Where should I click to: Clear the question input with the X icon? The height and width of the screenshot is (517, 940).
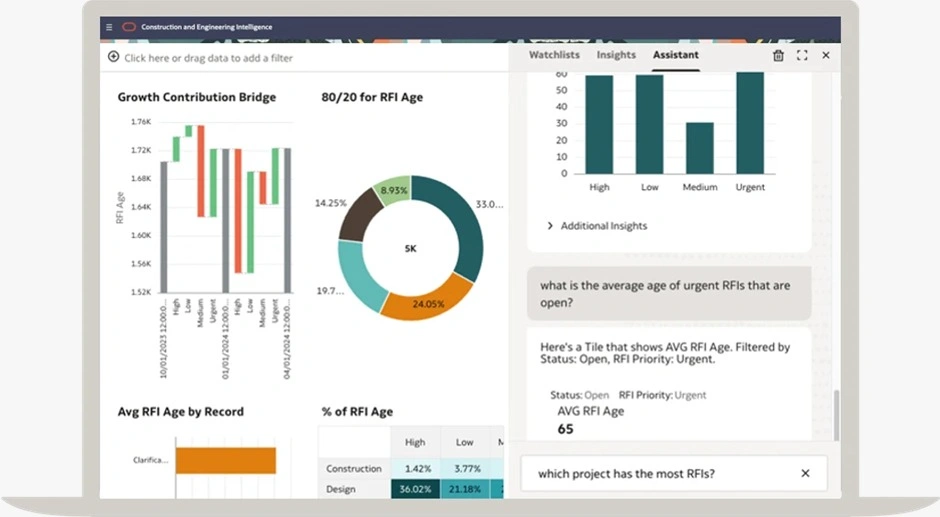[x=805, y=473]
